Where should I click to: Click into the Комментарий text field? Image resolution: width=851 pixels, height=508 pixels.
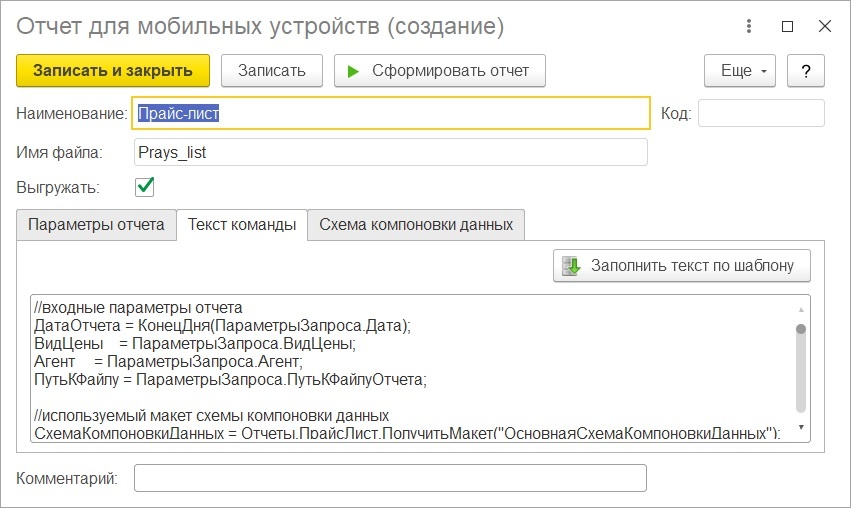390,478
